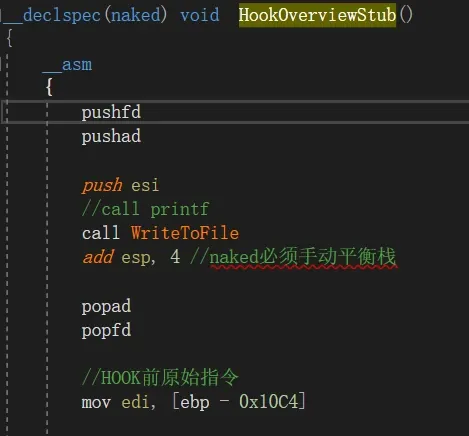Click the edi register operand
469x436 pixels.
tap(135, 402)
